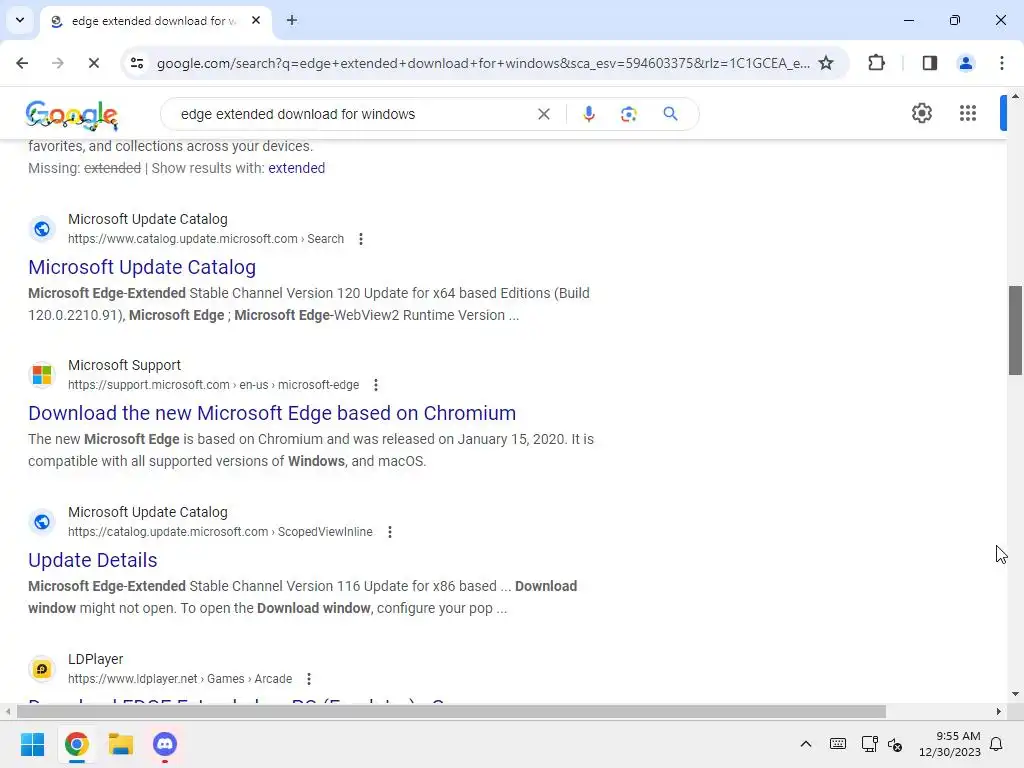Viewport: 1024px width, 768px height.
Task: Open the 'Update Details' result
Action: tap(93, 560)
